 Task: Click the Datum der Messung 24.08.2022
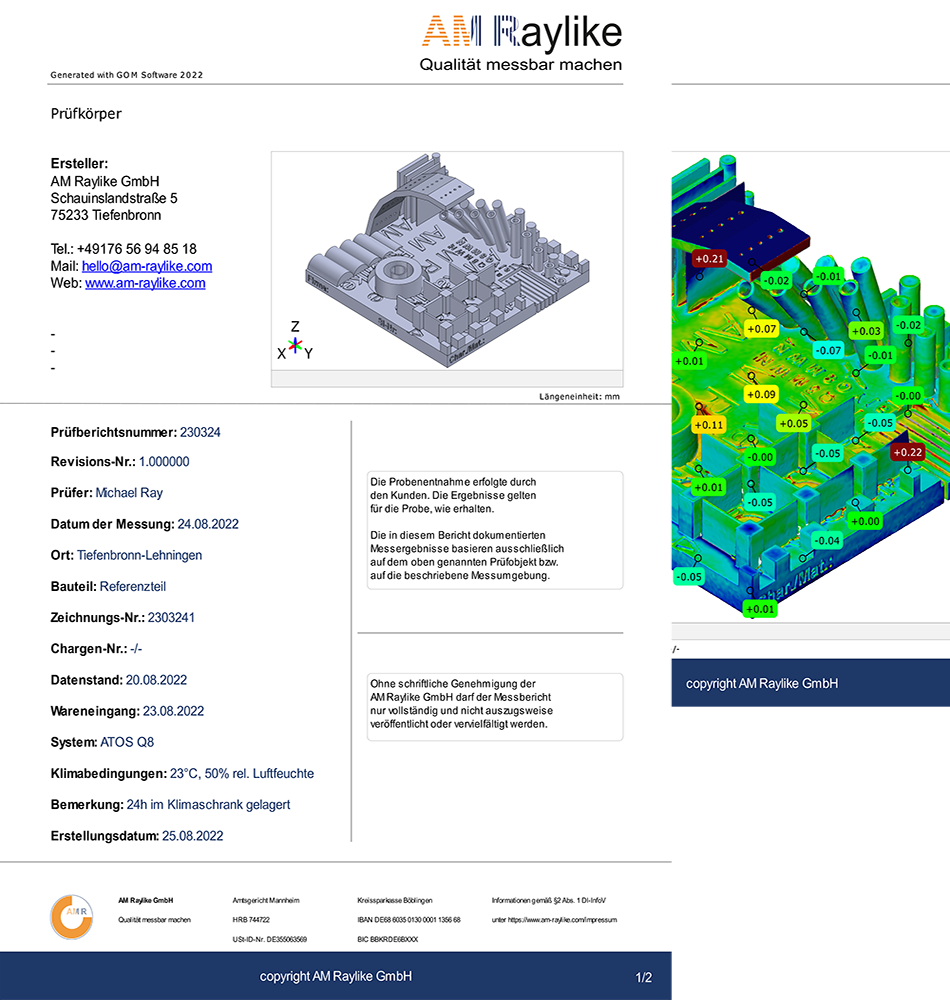tap(208, 524)
